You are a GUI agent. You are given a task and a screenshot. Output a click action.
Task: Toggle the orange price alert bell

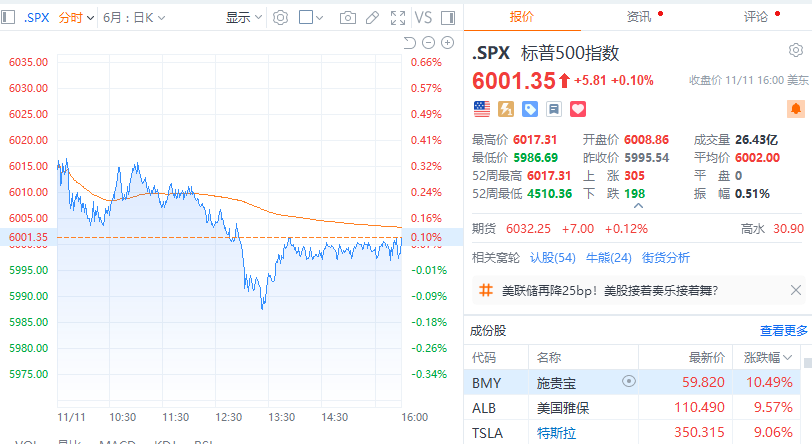[x=796, y=108]
